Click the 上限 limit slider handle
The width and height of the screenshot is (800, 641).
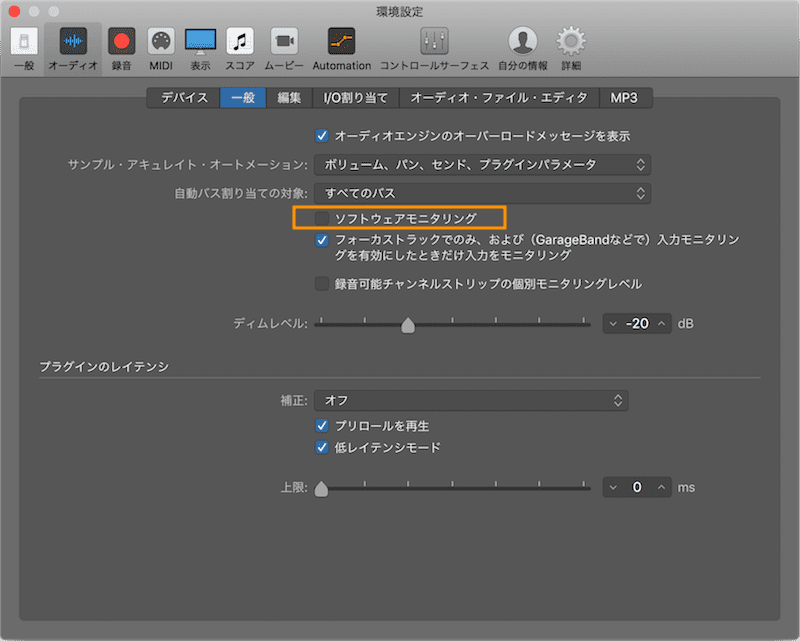click(321, 488)
